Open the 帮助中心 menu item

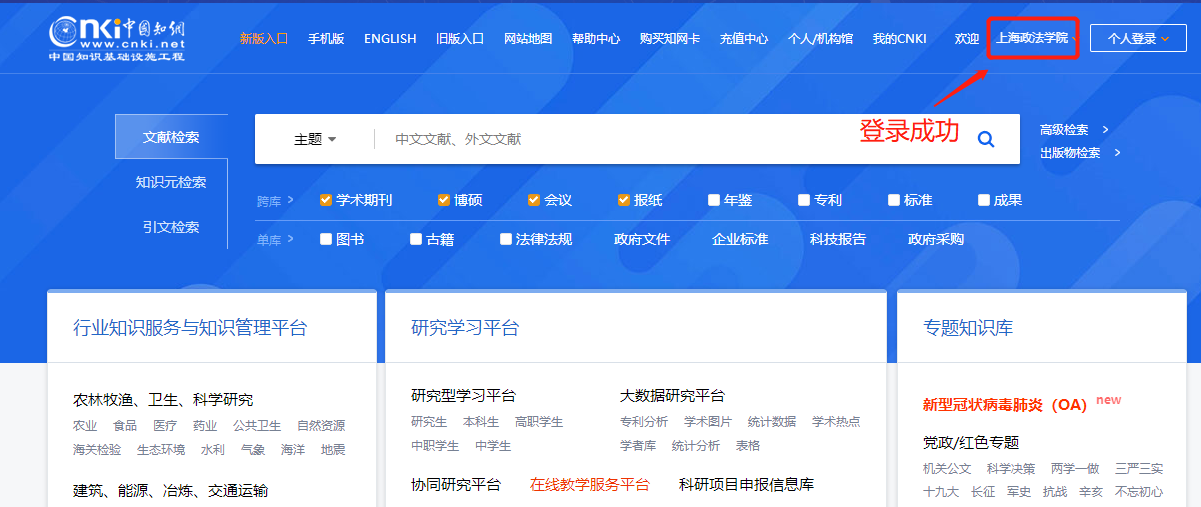click(596, 39)
